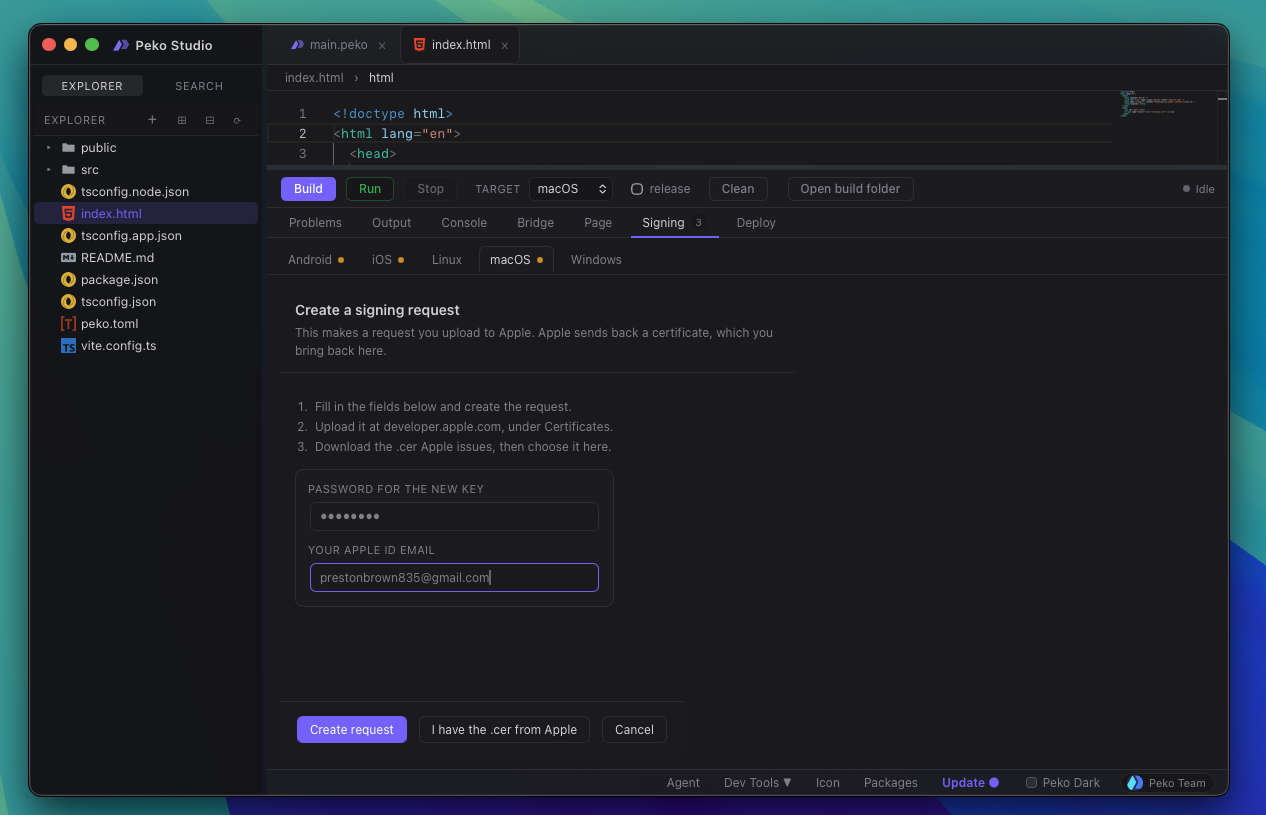The image size is (1266, 815).
Task: Open the Output panel tab
Action: 392,223
